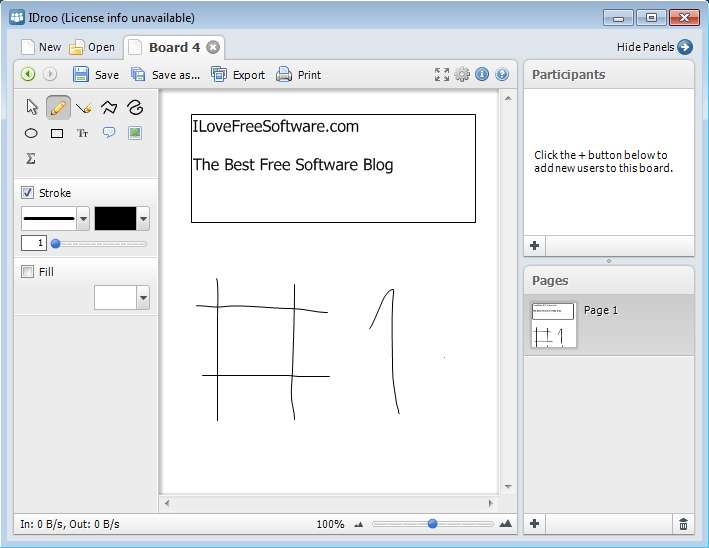Click the black stroke color swatch
The height and width of the screenshot is (548, 709).
click(115, 219)
